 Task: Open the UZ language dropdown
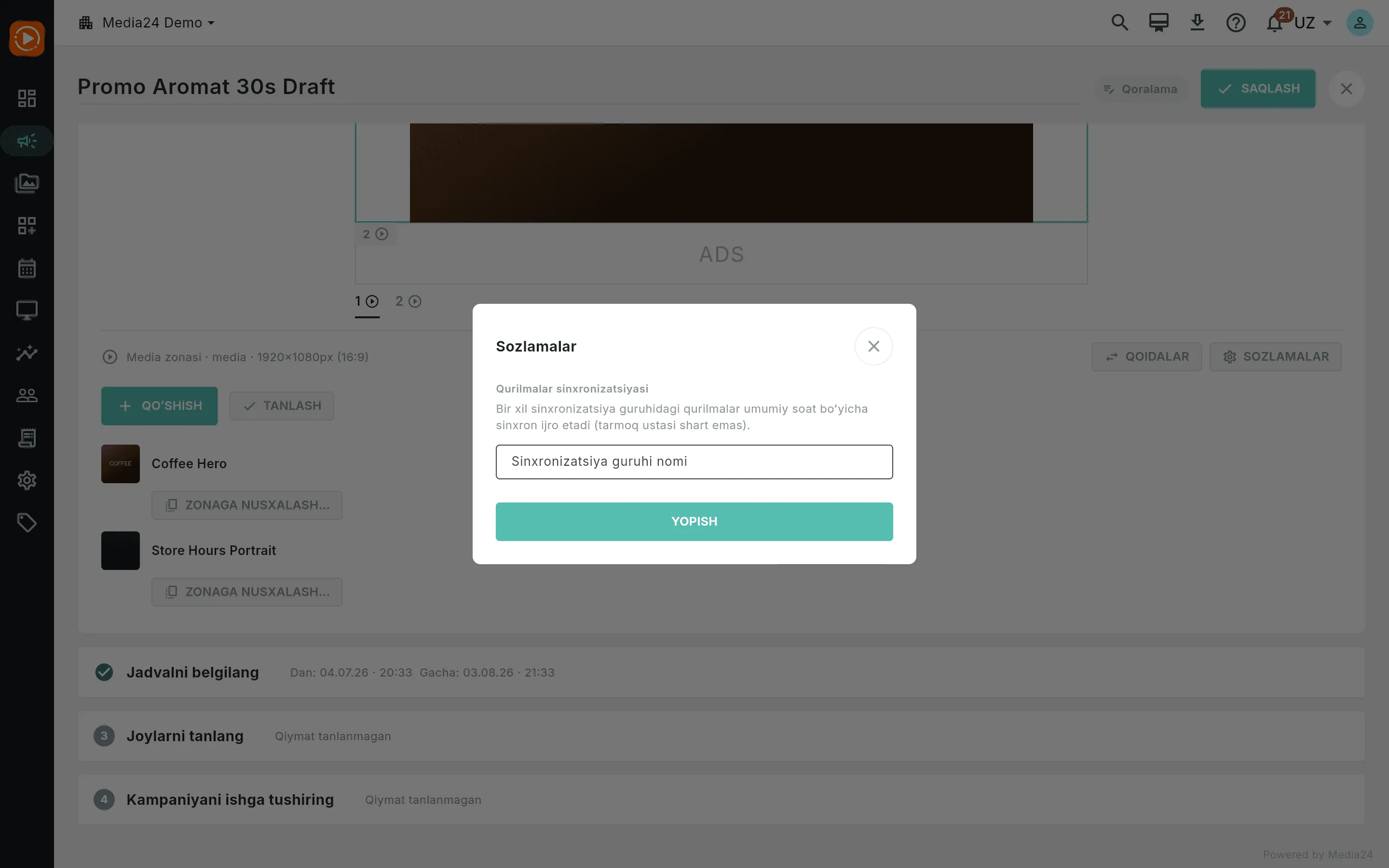(x=1313, y=23)
